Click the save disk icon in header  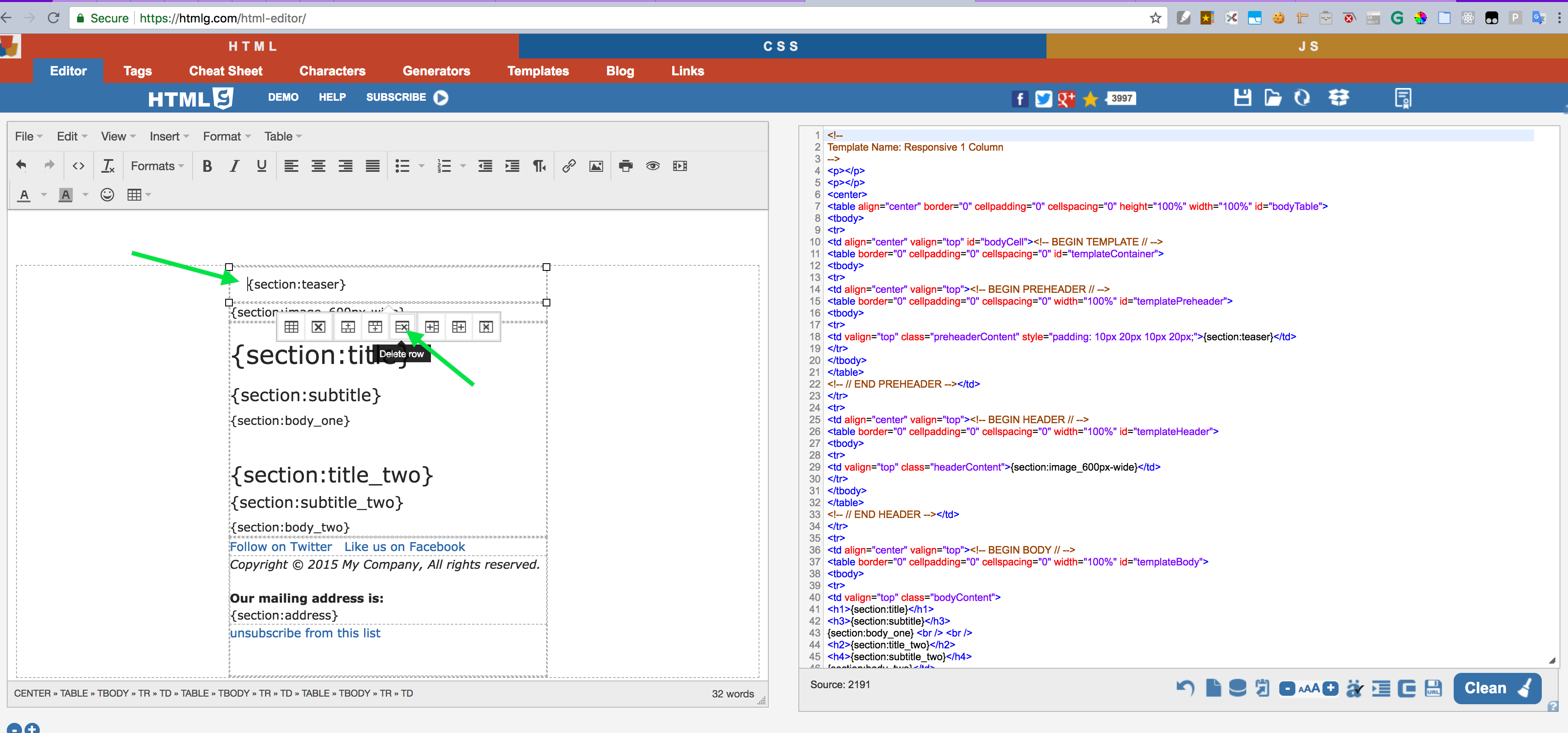[1242, 97]
